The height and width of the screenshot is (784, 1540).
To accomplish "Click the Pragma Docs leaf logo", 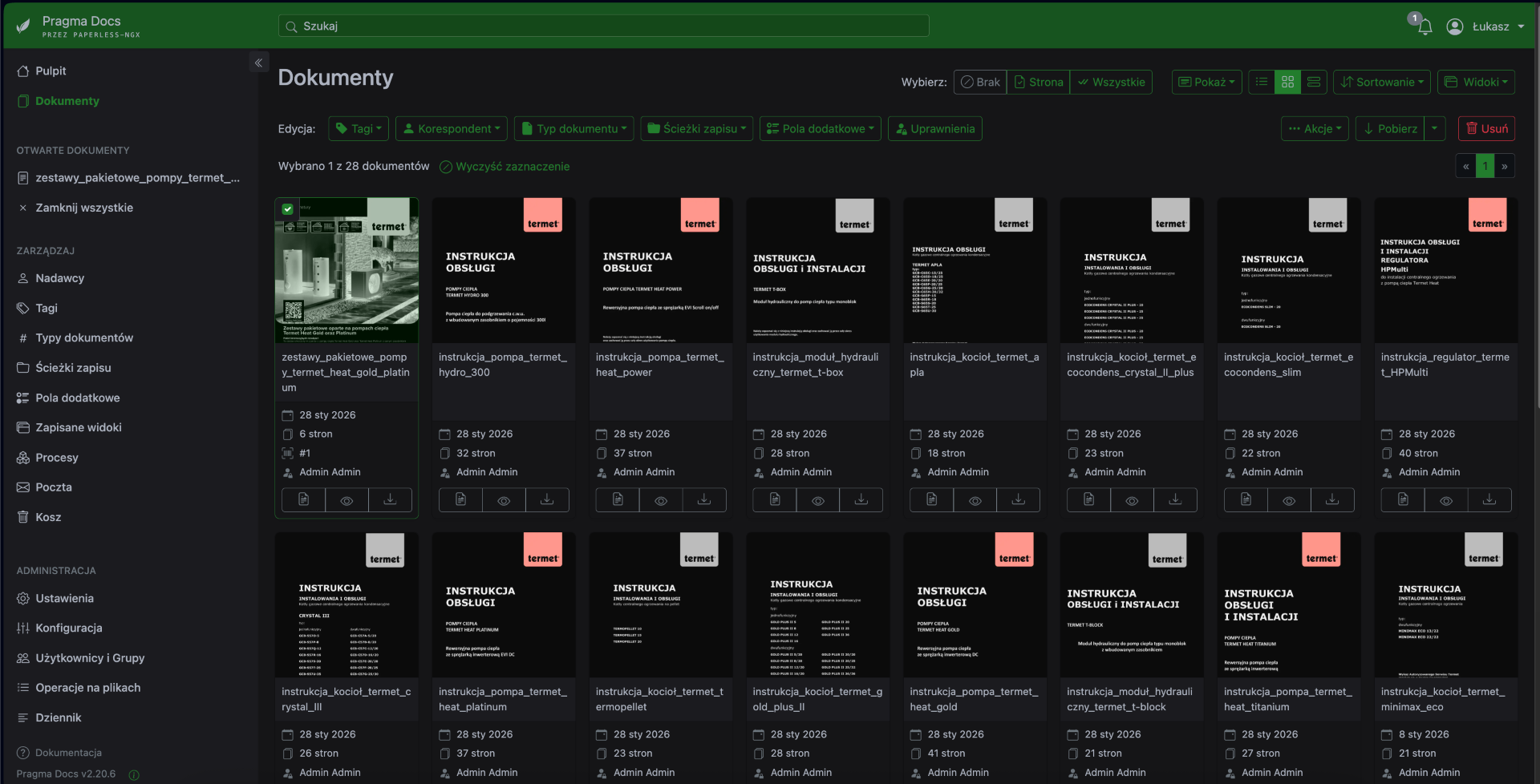I will [x=23, y=26].
